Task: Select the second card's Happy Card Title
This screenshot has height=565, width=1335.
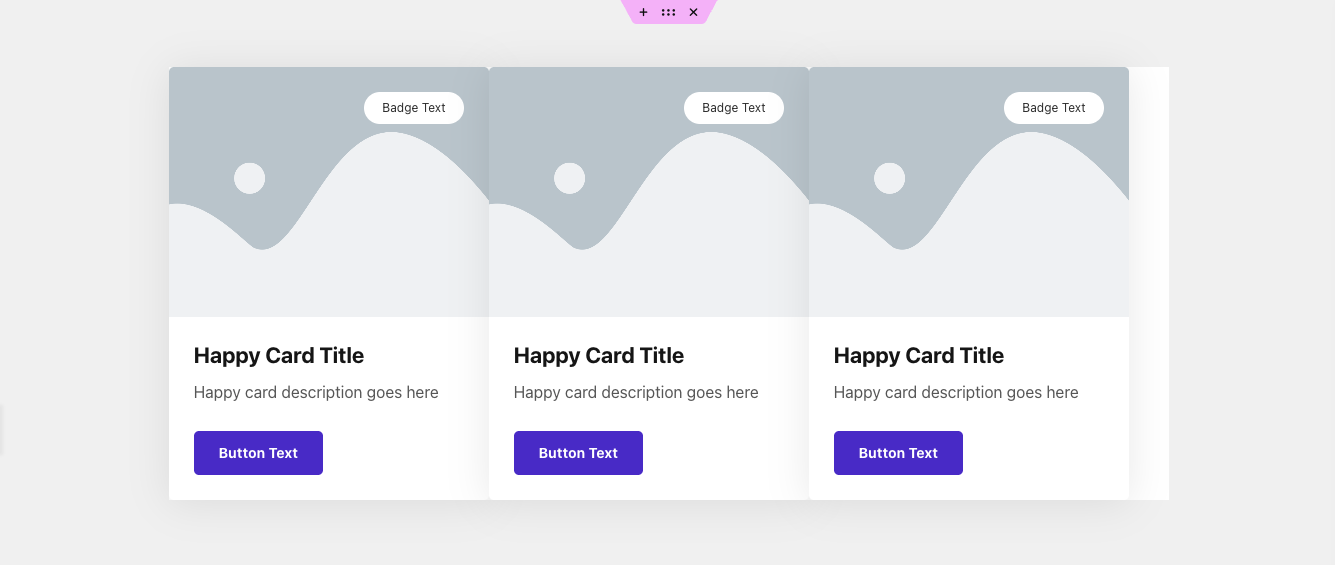Action: coord(599,356)
